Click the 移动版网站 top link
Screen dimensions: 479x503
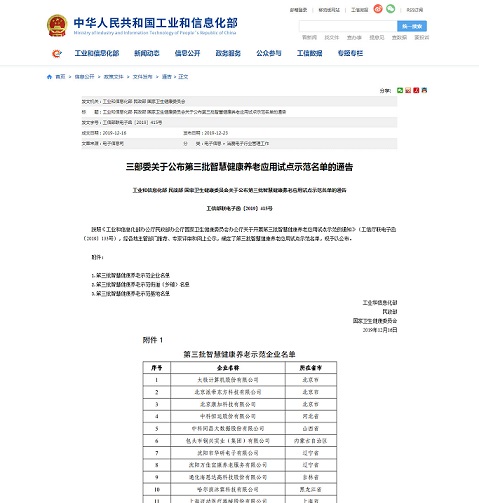329,10
